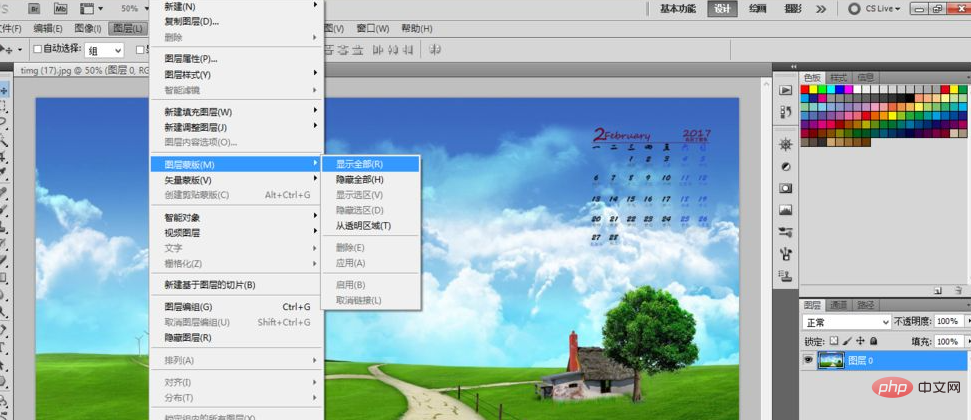Click the 不透明度 100% value field
The height and width of the screenshot is (420, 971).
pyautogui.click(x=948, y=322)
